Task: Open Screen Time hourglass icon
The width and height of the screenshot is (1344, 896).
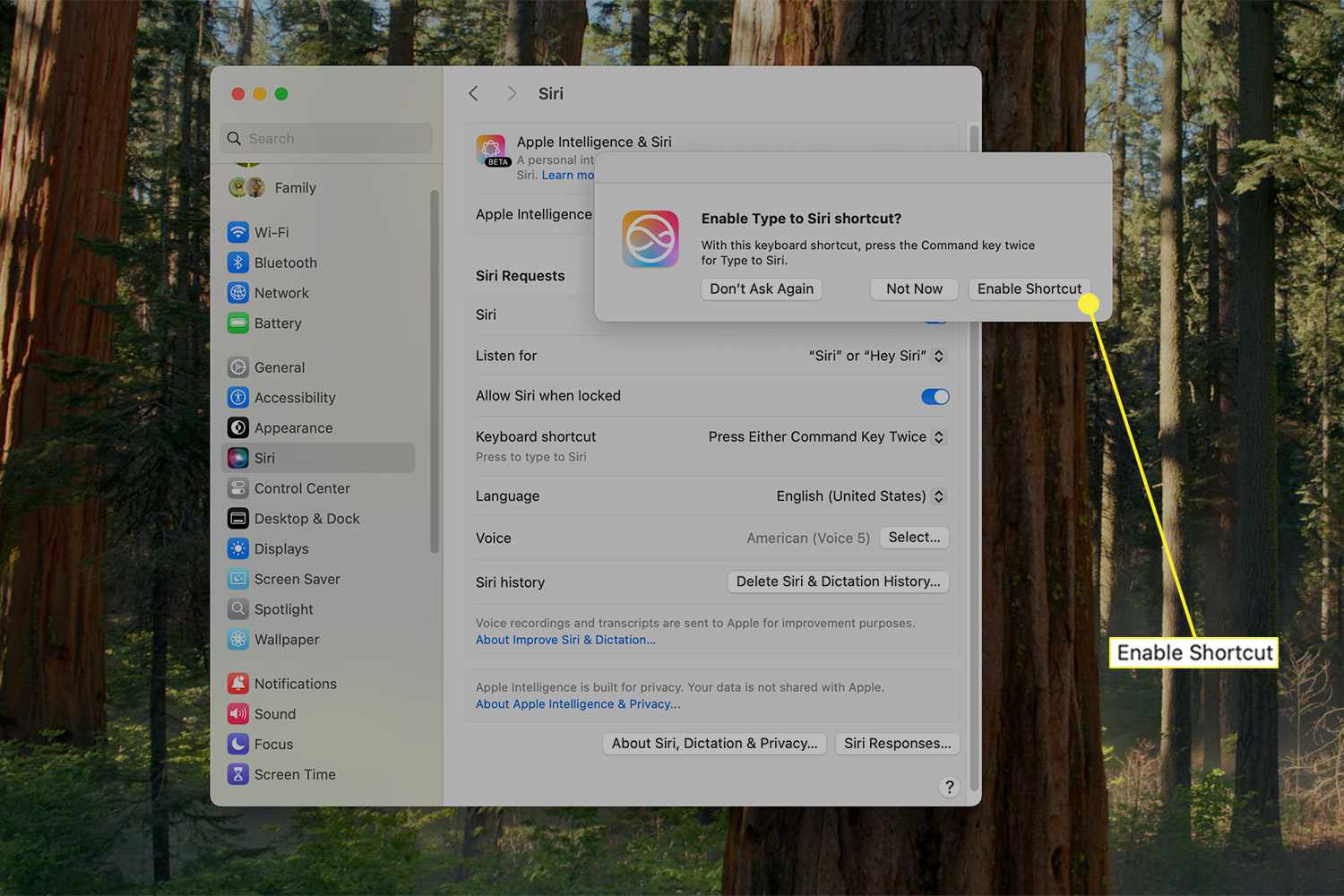Action: click(x=237, y=774)
